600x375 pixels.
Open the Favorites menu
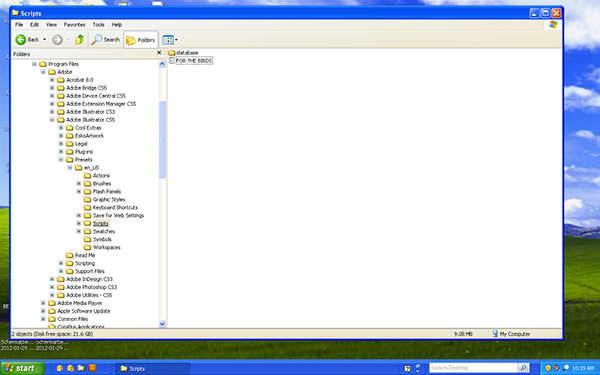[75, 24]
